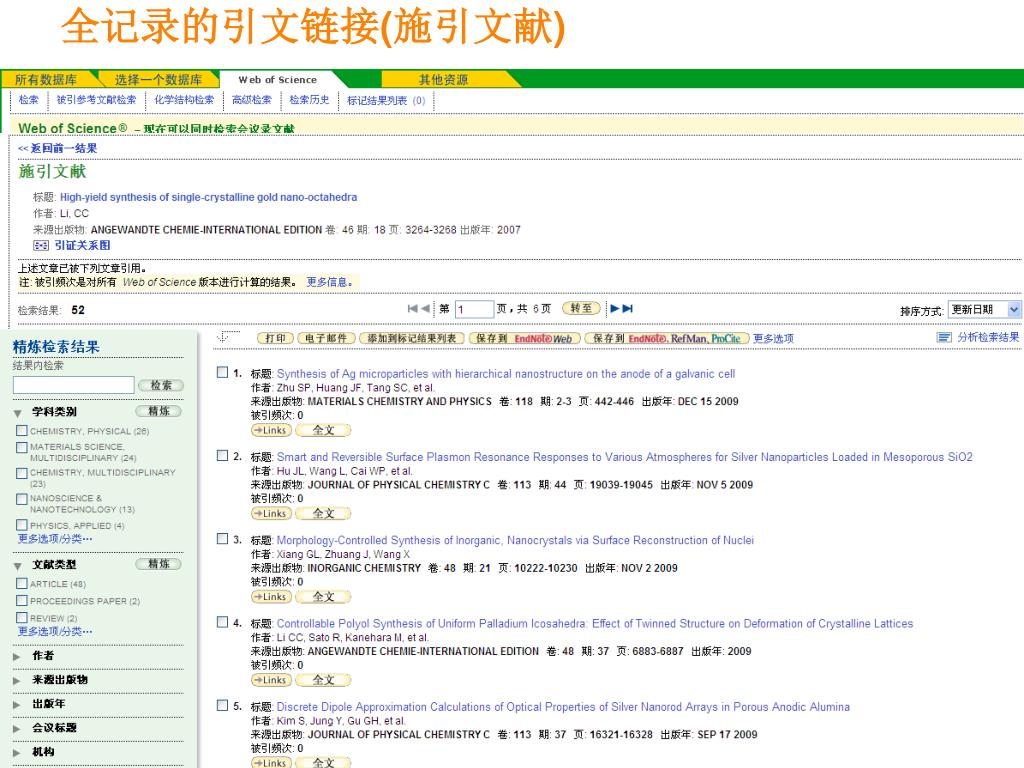
Task: Open the citation map icon (引证关系图)
Action: click(x=41, y=246)
